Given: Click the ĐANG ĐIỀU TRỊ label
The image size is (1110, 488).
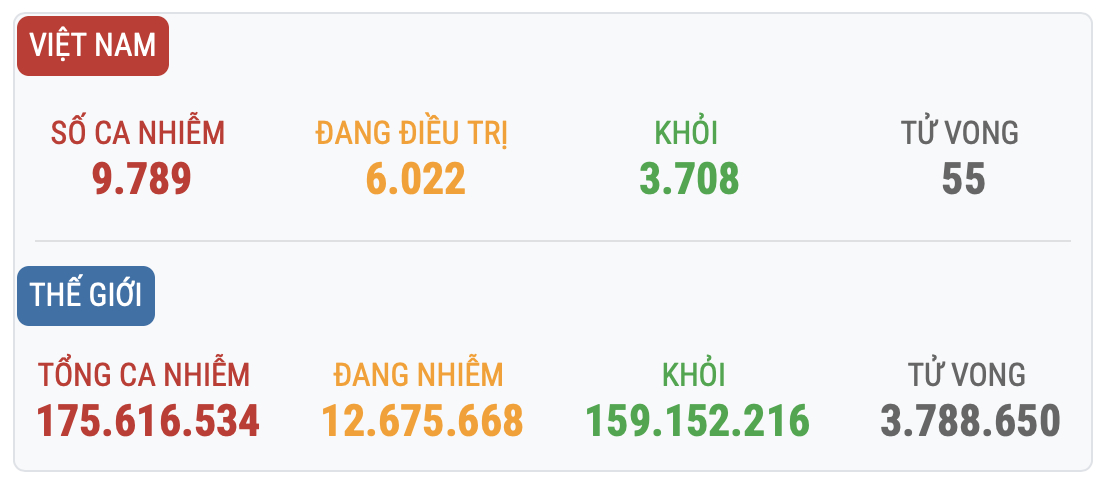Looking at the screenshot, I should pyautogui.click(x=412, y=133).
